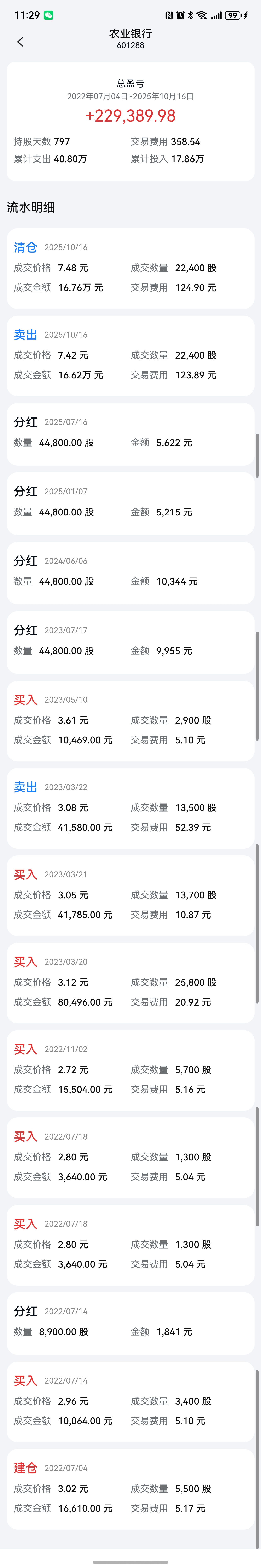
Task: Tap the total profit +229,389.98 figure
Action: pyautogui.click(x=130, y=116)
